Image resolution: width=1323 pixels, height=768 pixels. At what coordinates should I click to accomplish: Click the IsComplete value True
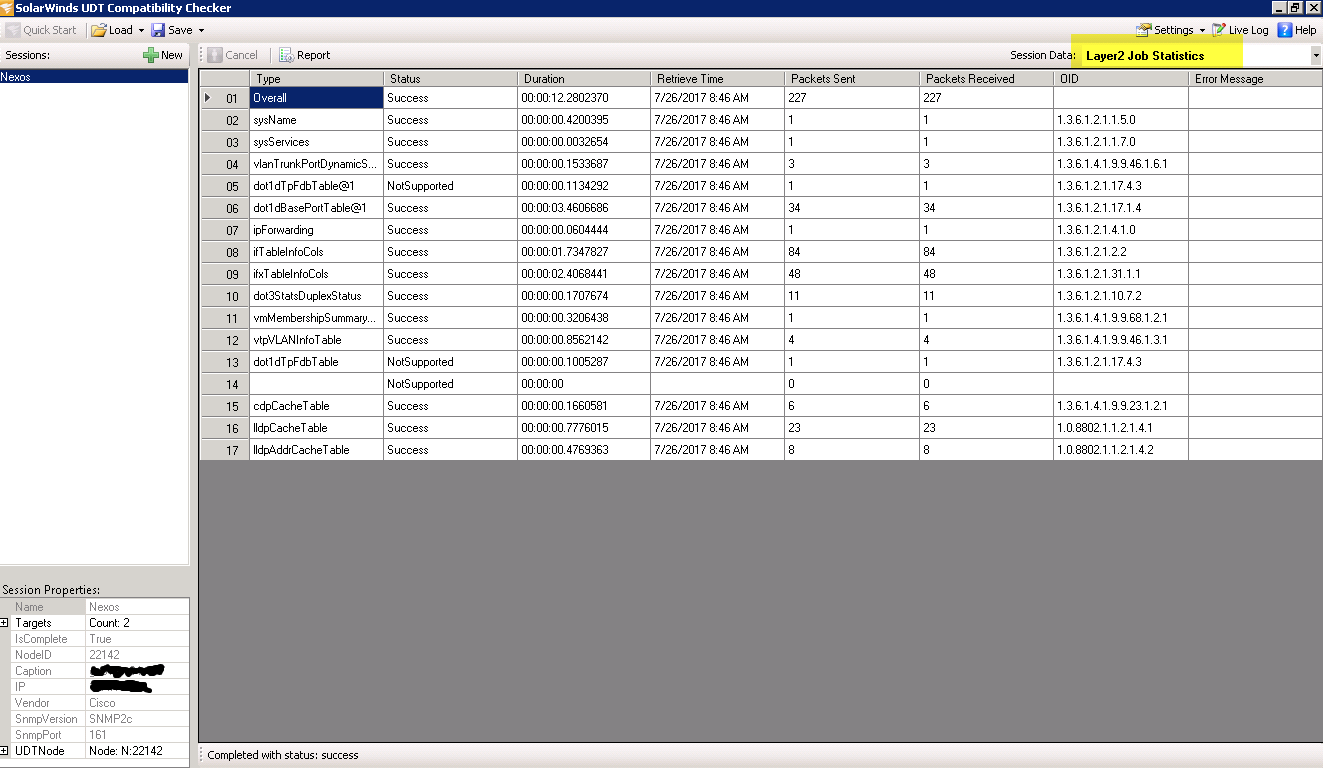coord(137,638)
